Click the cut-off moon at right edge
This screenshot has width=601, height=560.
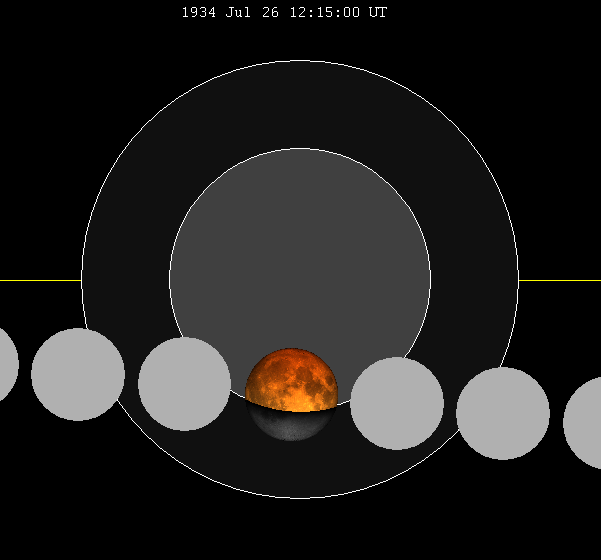coord(584,423)
